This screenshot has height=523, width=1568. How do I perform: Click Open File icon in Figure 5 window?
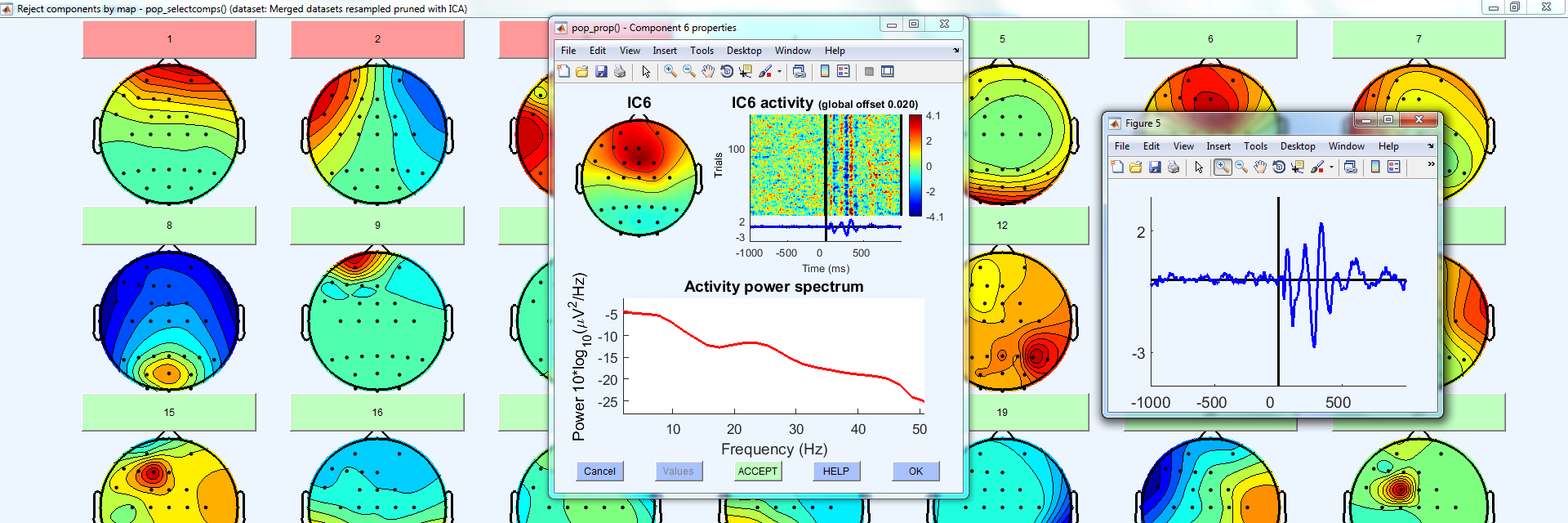(1136, 167)
